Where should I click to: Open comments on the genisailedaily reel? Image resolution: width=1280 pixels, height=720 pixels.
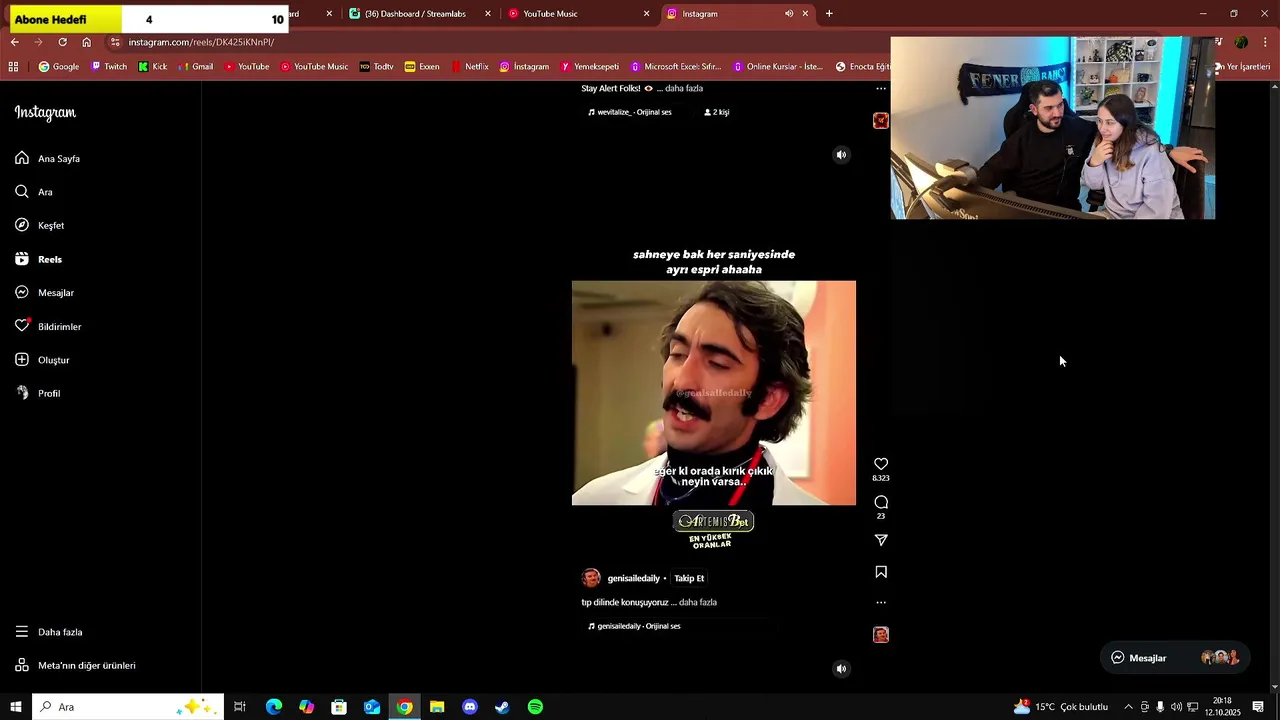pyautogui.click(x=881, y=502)
